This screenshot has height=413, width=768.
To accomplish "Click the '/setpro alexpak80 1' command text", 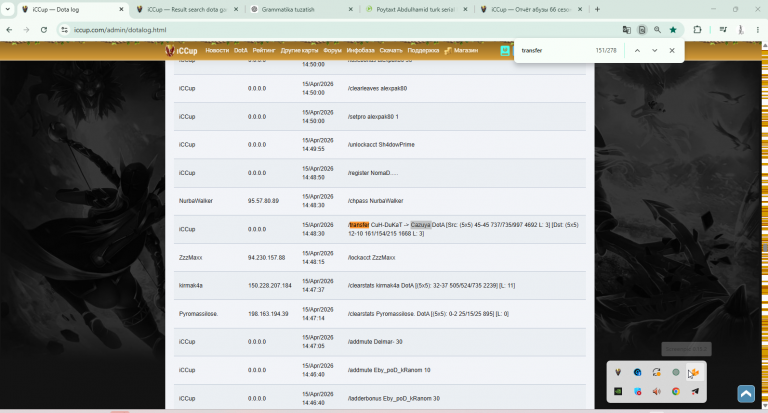I will point(373,117).
